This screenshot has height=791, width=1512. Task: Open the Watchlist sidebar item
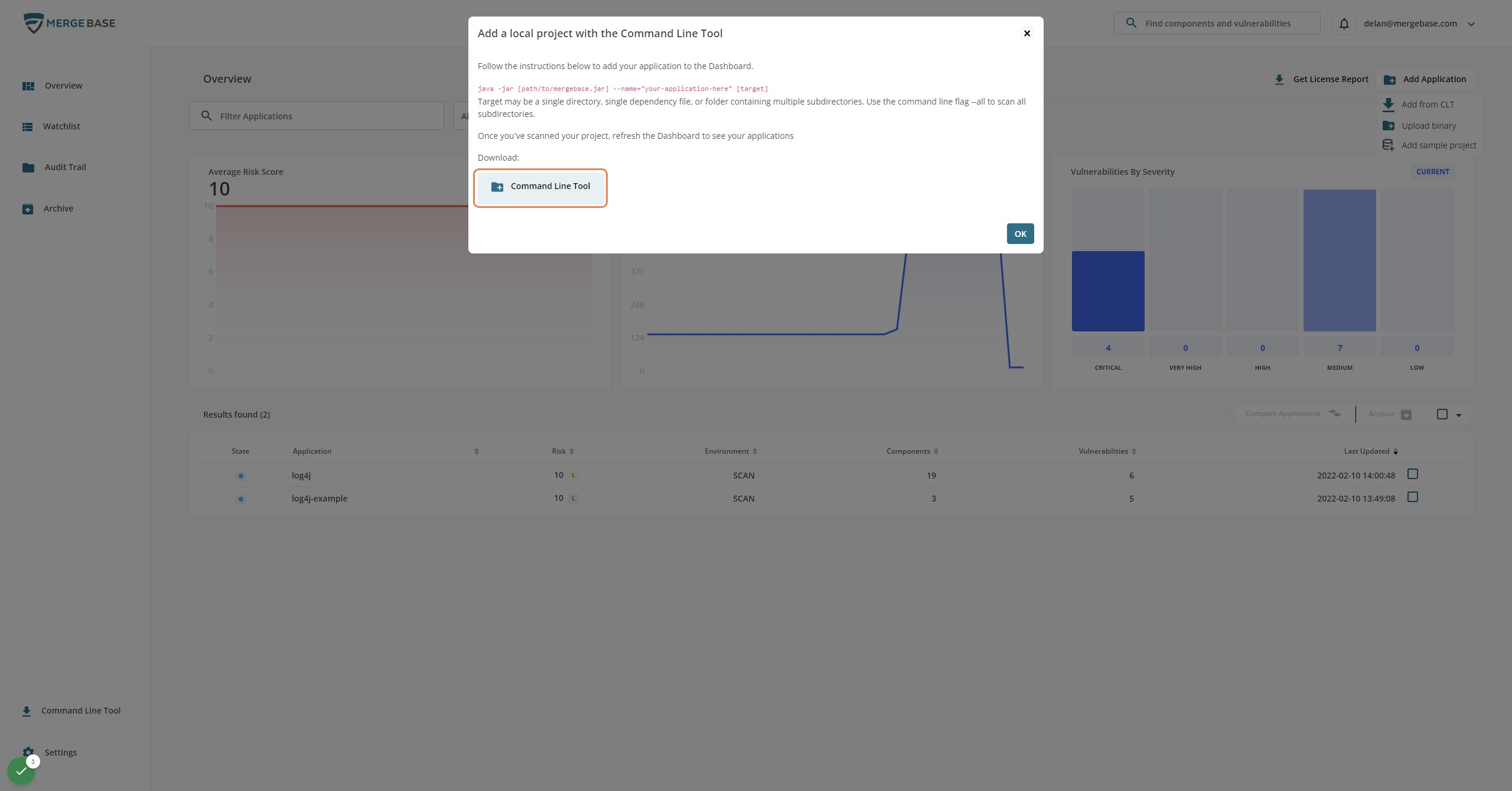pyautogui.click(x=51, y=126)
